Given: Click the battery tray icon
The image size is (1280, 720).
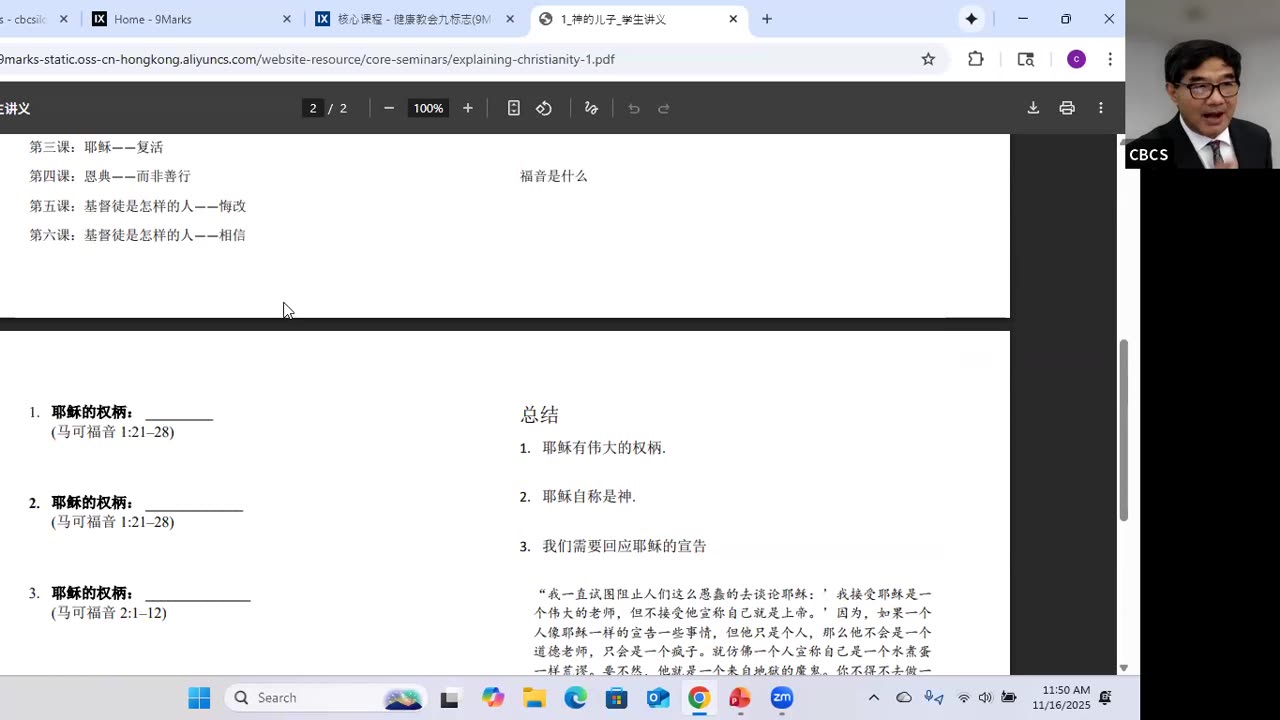Looking at the screenshot, I should (1009, 698).
